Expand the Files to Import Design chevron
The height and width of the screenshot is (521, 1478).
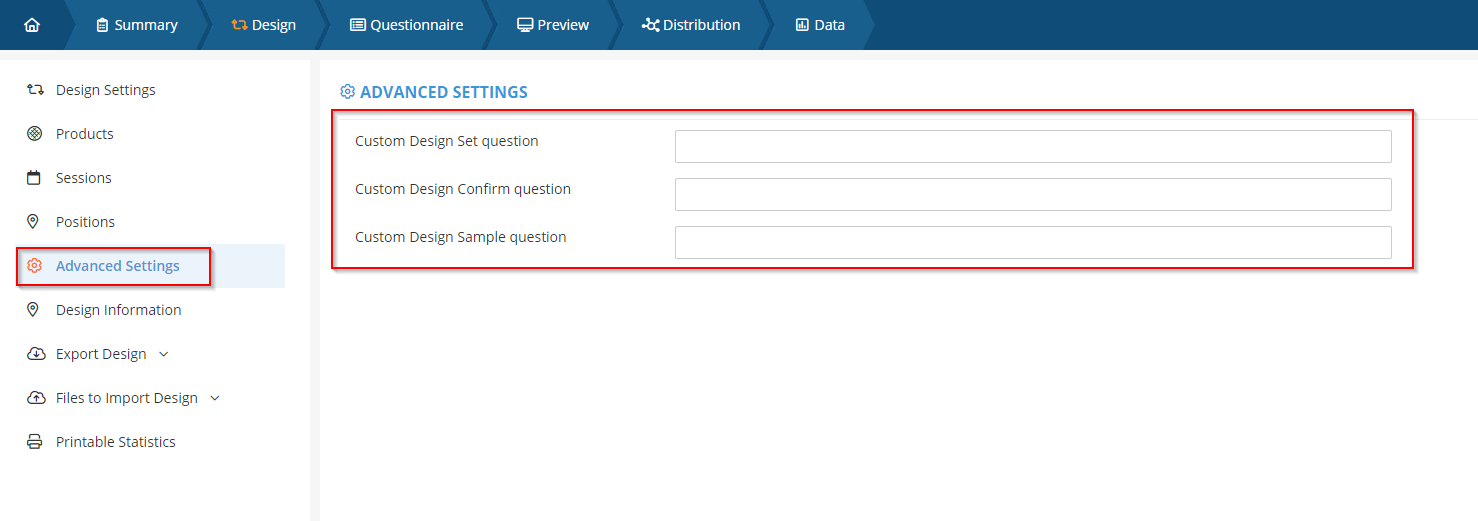click(x=215, y=398)
